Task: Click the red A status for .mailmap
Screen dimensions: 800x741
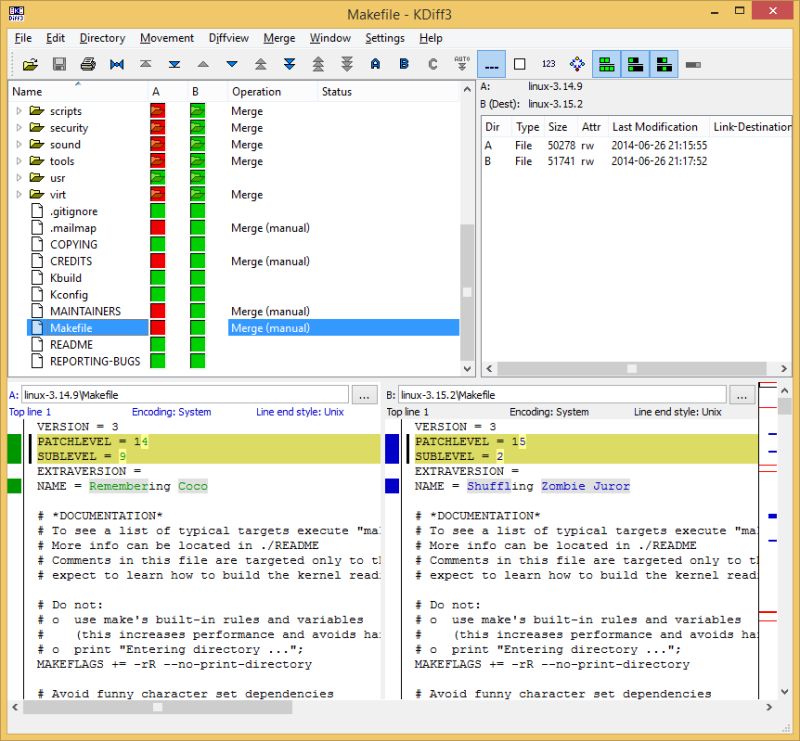Action: point(158,228)
